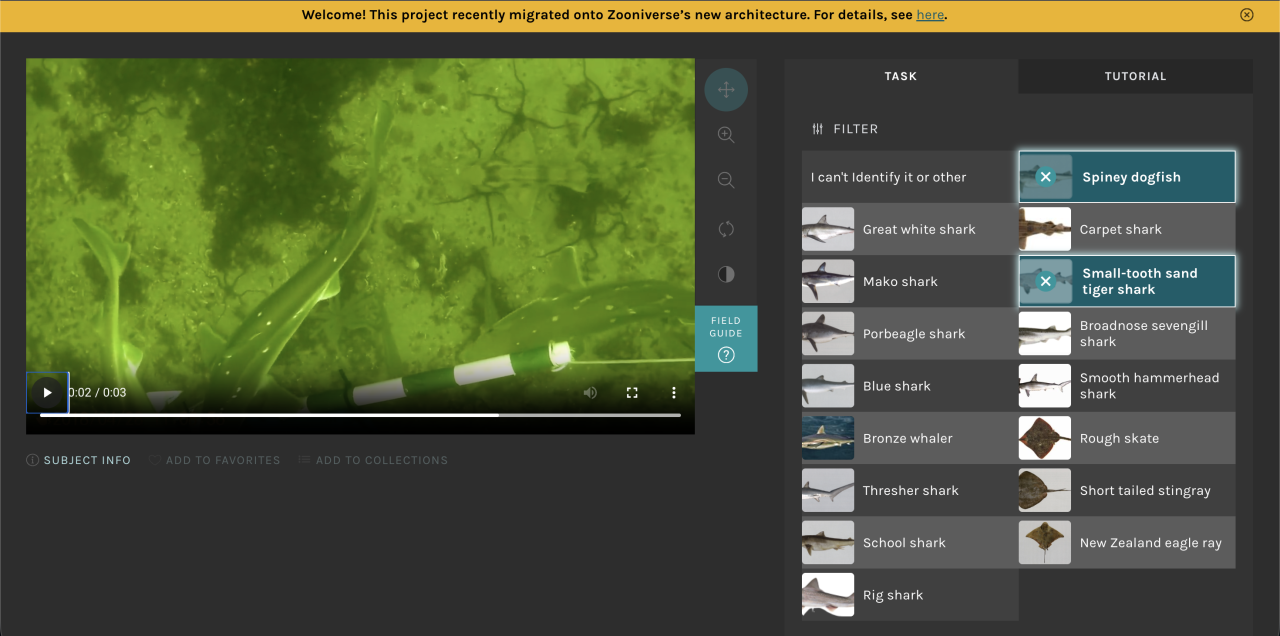Play the shark video
1280x636 pixels.
[x=47, y=393]
